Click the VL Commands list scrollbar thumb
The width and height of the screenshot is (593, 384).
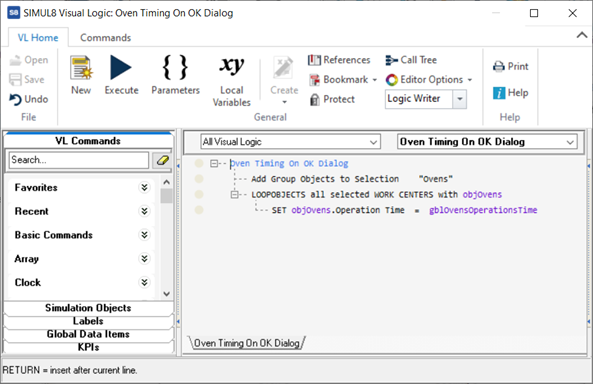coord(166,196)
